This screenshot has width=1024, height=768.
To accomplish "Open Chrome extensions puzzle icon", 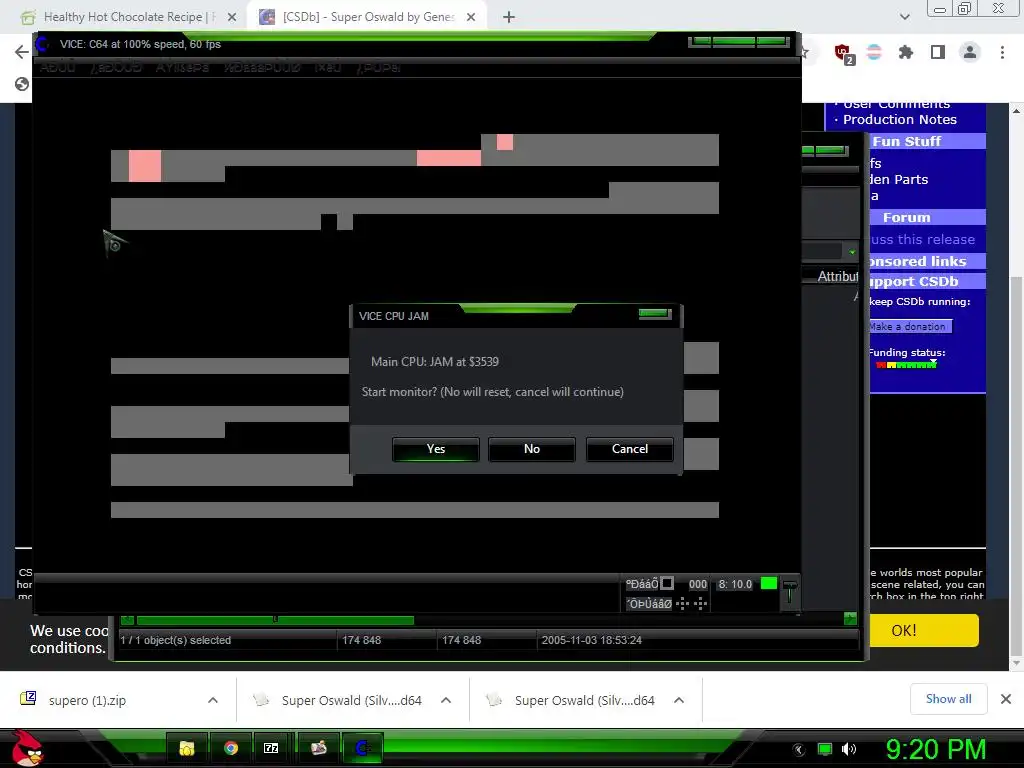I will coord(906,52).
